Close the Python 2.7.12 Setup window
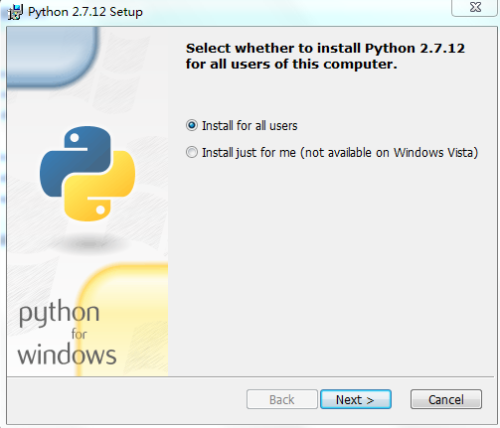The height and width of the screenshot is (428, 500). (x=475, y=7)
